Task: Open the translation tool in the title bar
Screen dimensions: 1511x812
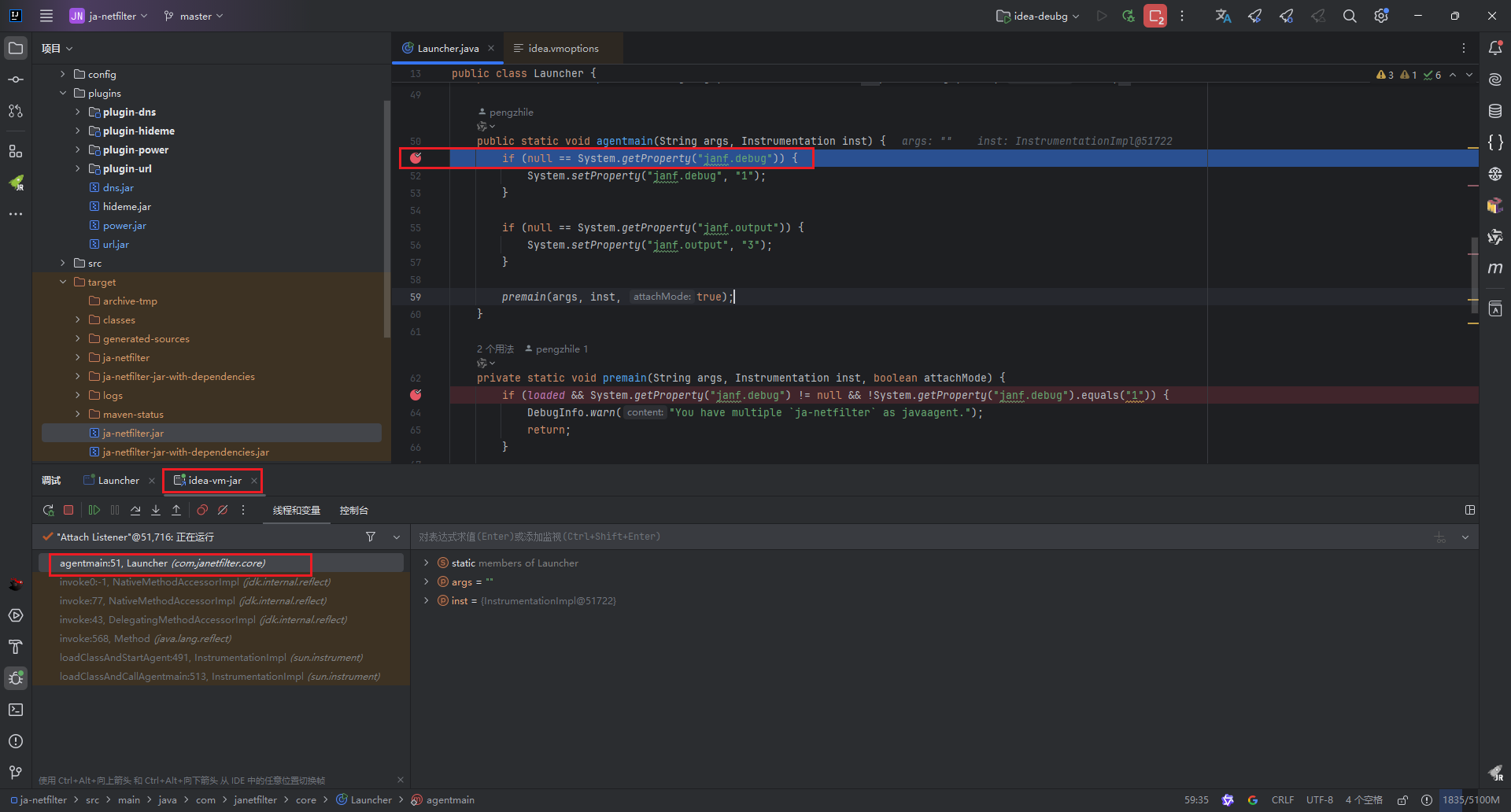Action: 1222,16
